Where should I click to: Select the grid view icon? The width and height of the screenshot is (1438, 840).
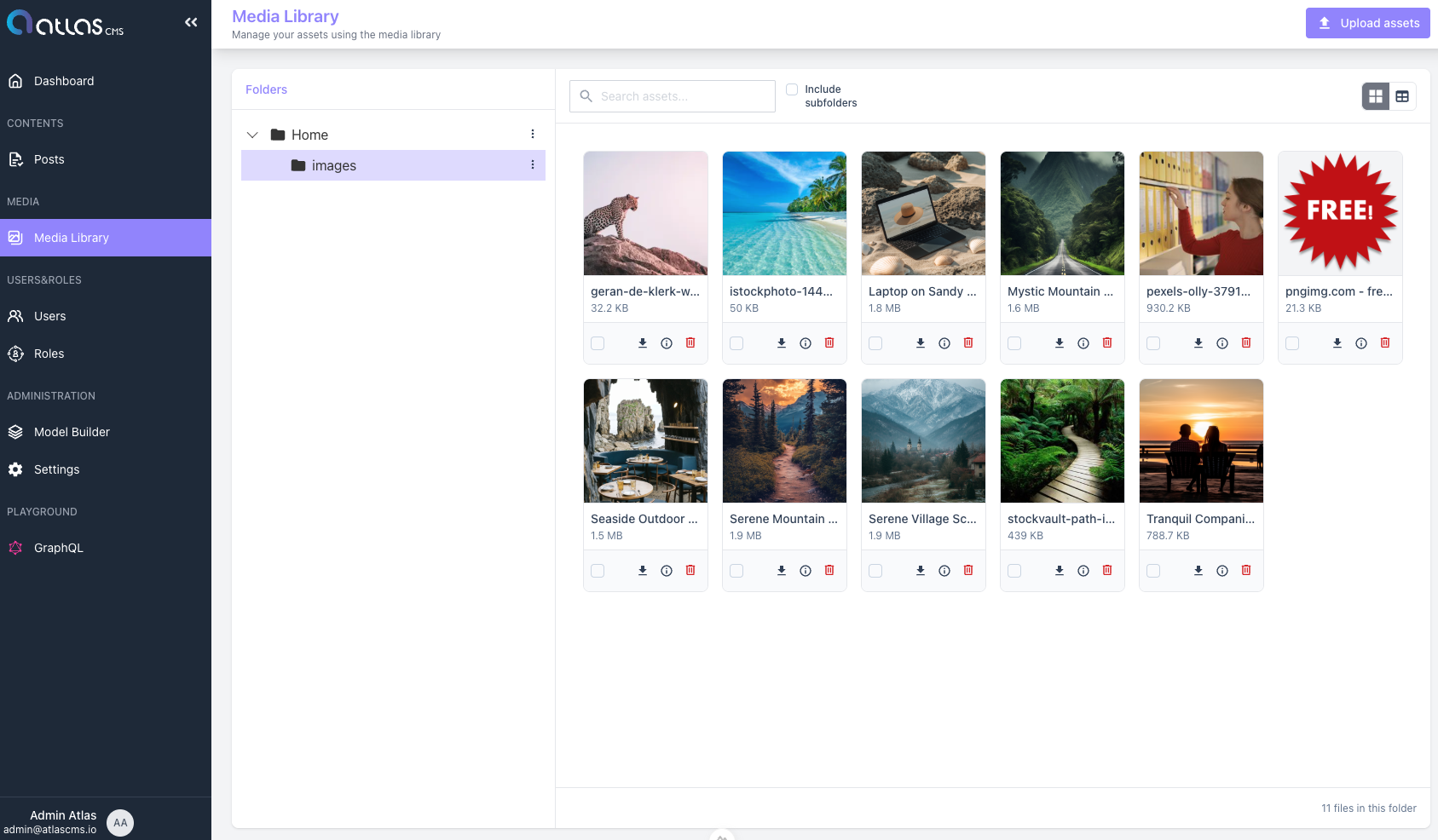[1374, 96]
